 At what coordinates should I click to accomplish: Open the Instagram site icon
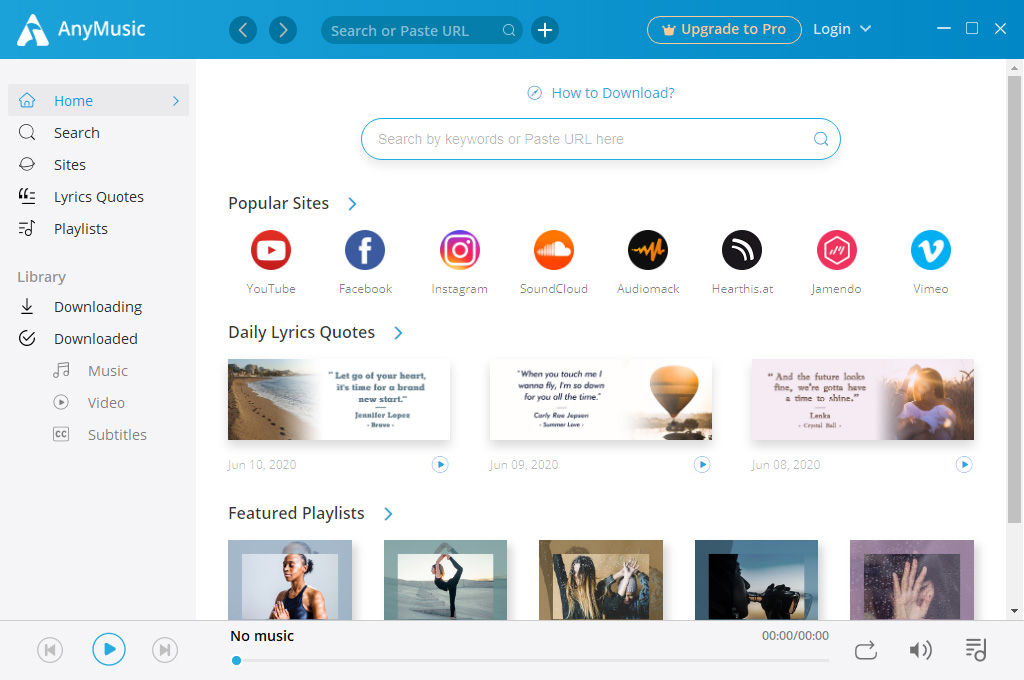(460, 250)
